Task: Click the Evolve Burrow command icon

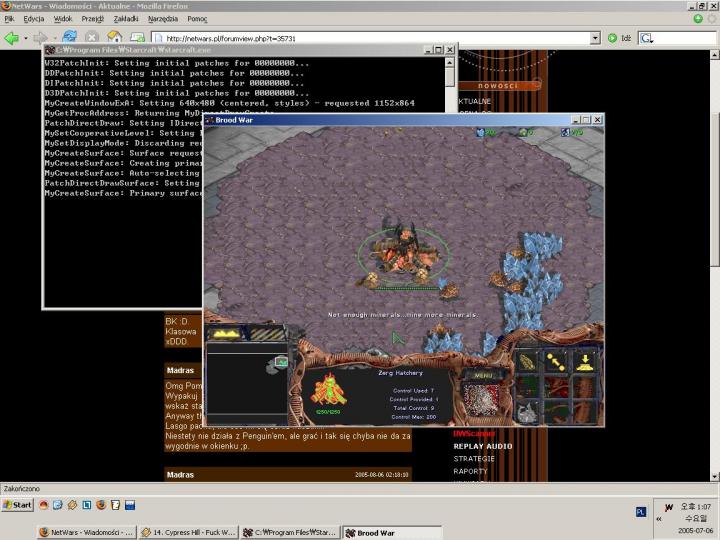Action: pos(527,412)
